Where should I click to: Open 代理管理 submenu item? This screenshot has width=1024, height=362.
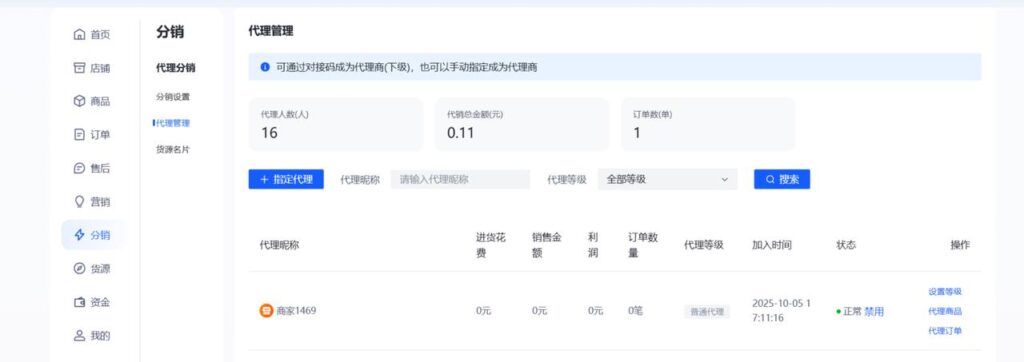[172, 123]
